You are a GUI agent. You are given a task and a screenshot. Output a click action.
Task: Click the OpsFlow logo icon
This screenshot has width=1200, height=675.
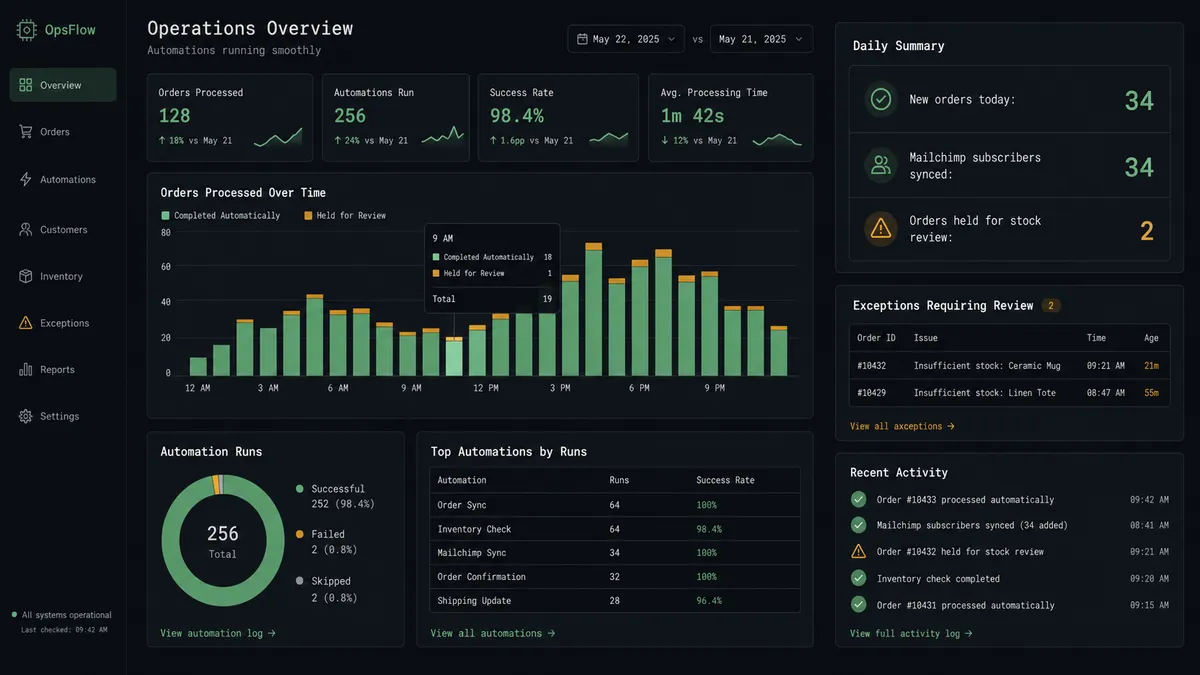(26, 30)
